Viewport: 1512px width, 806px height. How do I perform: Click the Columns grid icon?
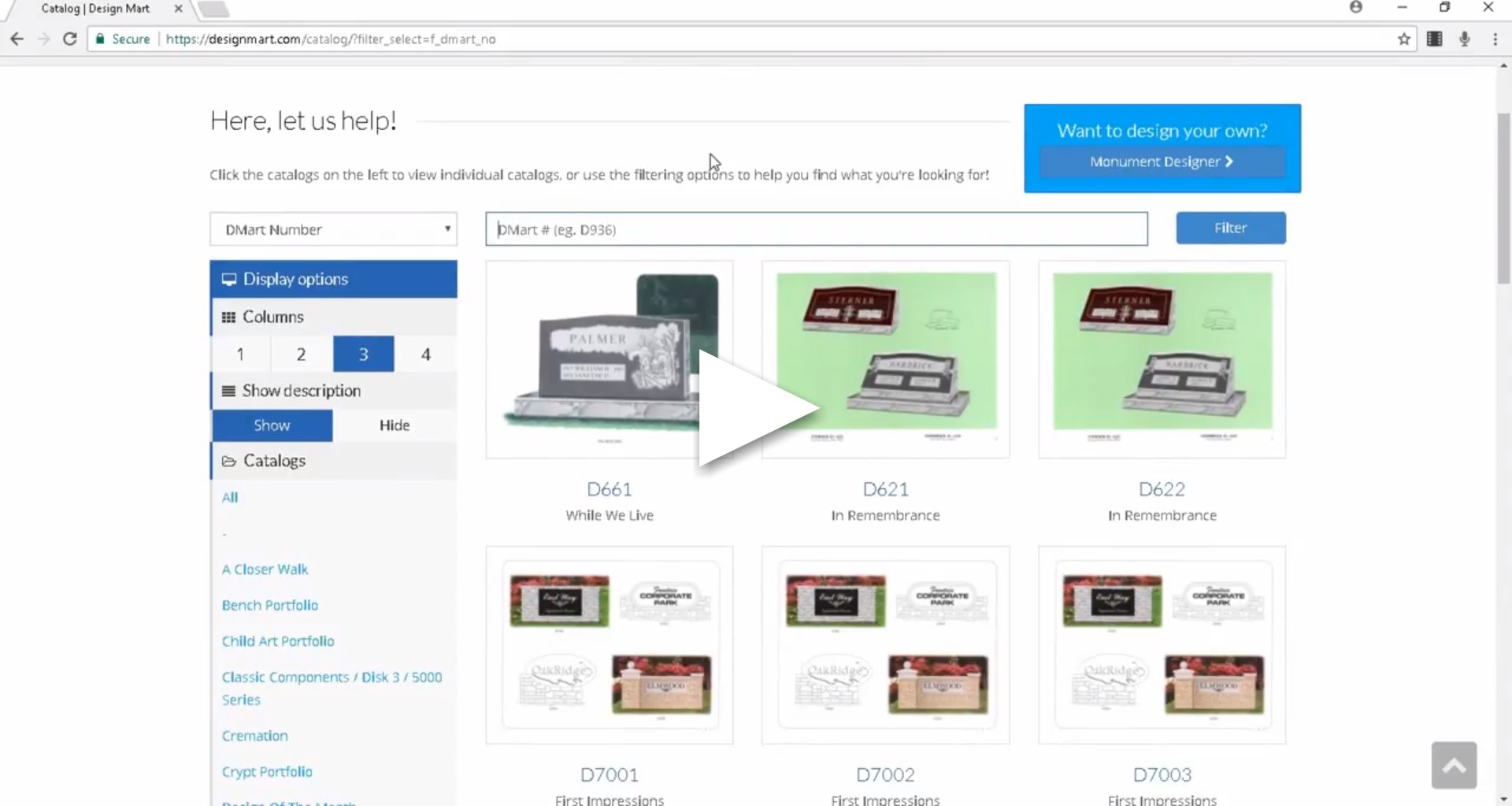tap(228, 318)
